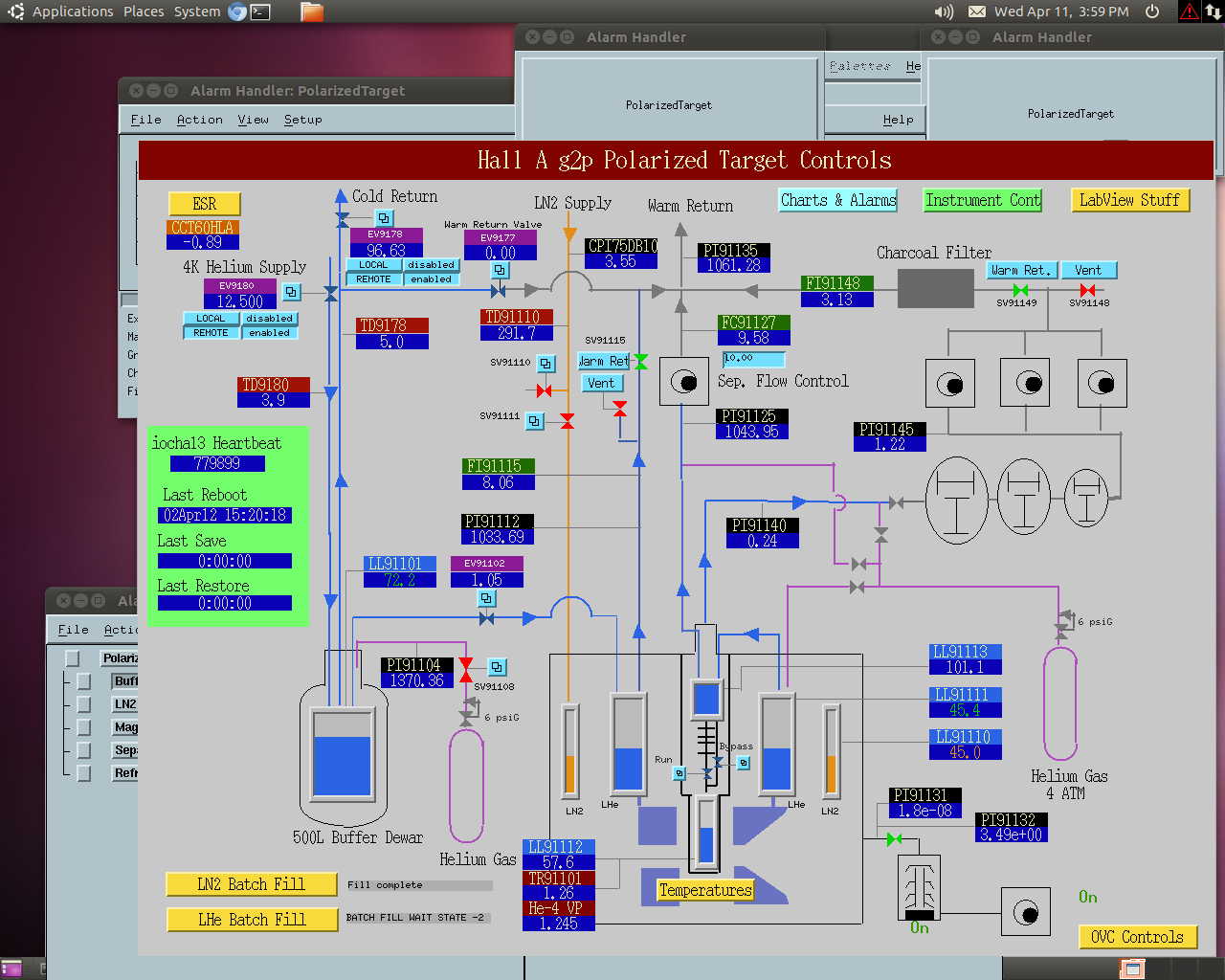The width and height of the screenshot is (1225, 980).
Task: Click Vent button below SV91115
Action: [x=602, y=383]
